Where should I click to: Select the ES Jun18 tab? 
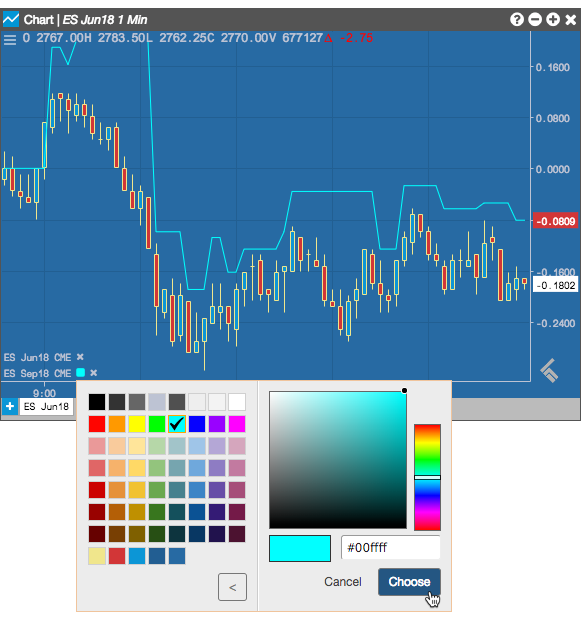(x=46, y=407)
